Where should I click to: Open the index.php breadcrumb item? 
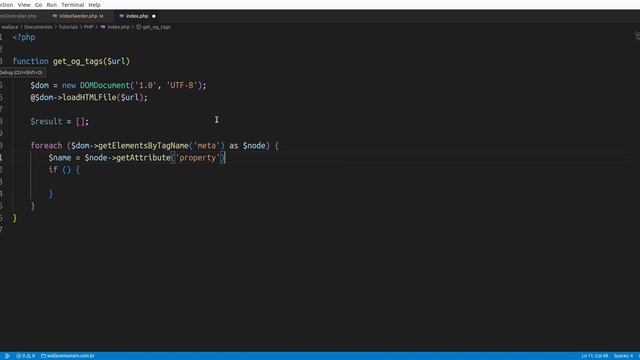coord(118,27)
